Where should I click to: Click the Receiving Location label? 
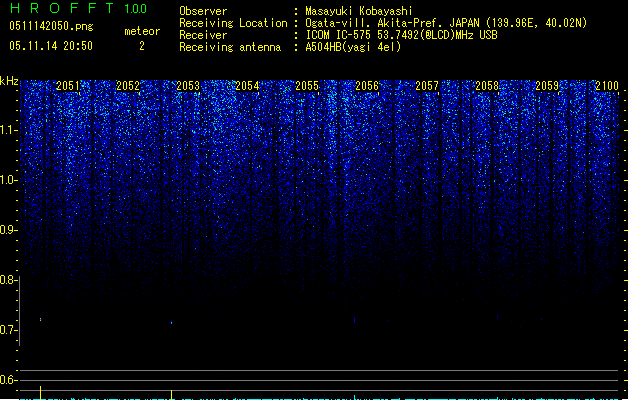(233, 23)
